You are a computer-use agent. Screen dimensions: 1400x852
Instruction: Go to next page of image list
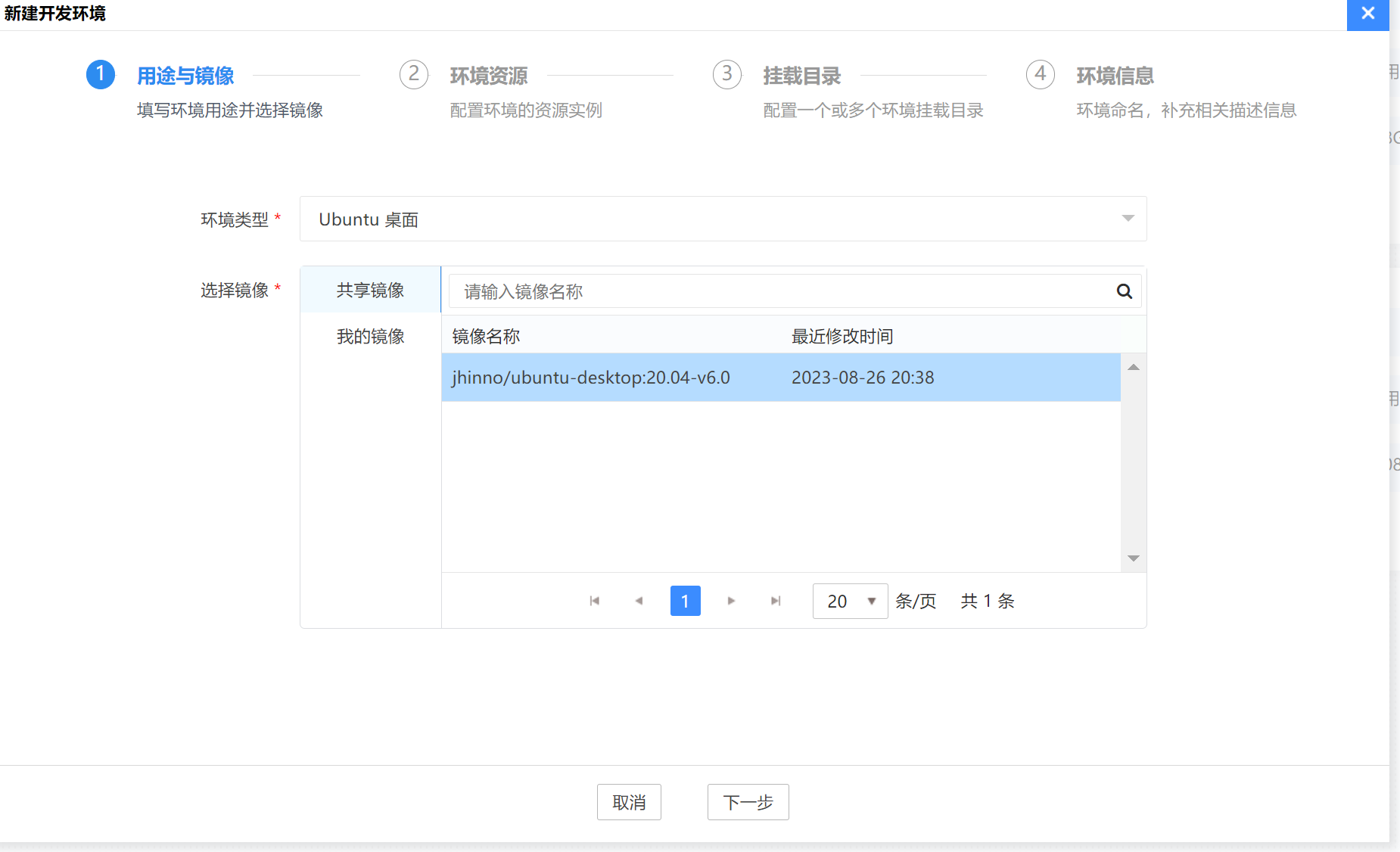click(731, 601)
